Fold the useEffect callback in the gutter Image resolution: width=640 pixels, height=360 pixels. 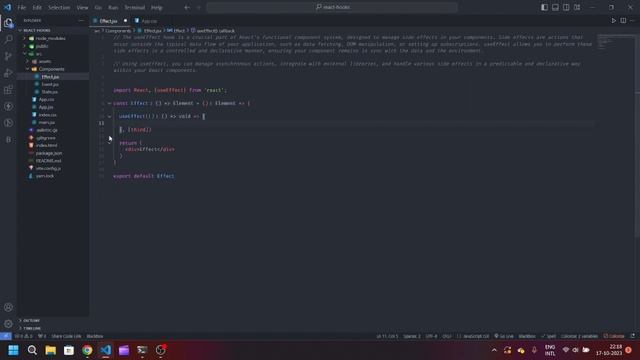point(109,116)
